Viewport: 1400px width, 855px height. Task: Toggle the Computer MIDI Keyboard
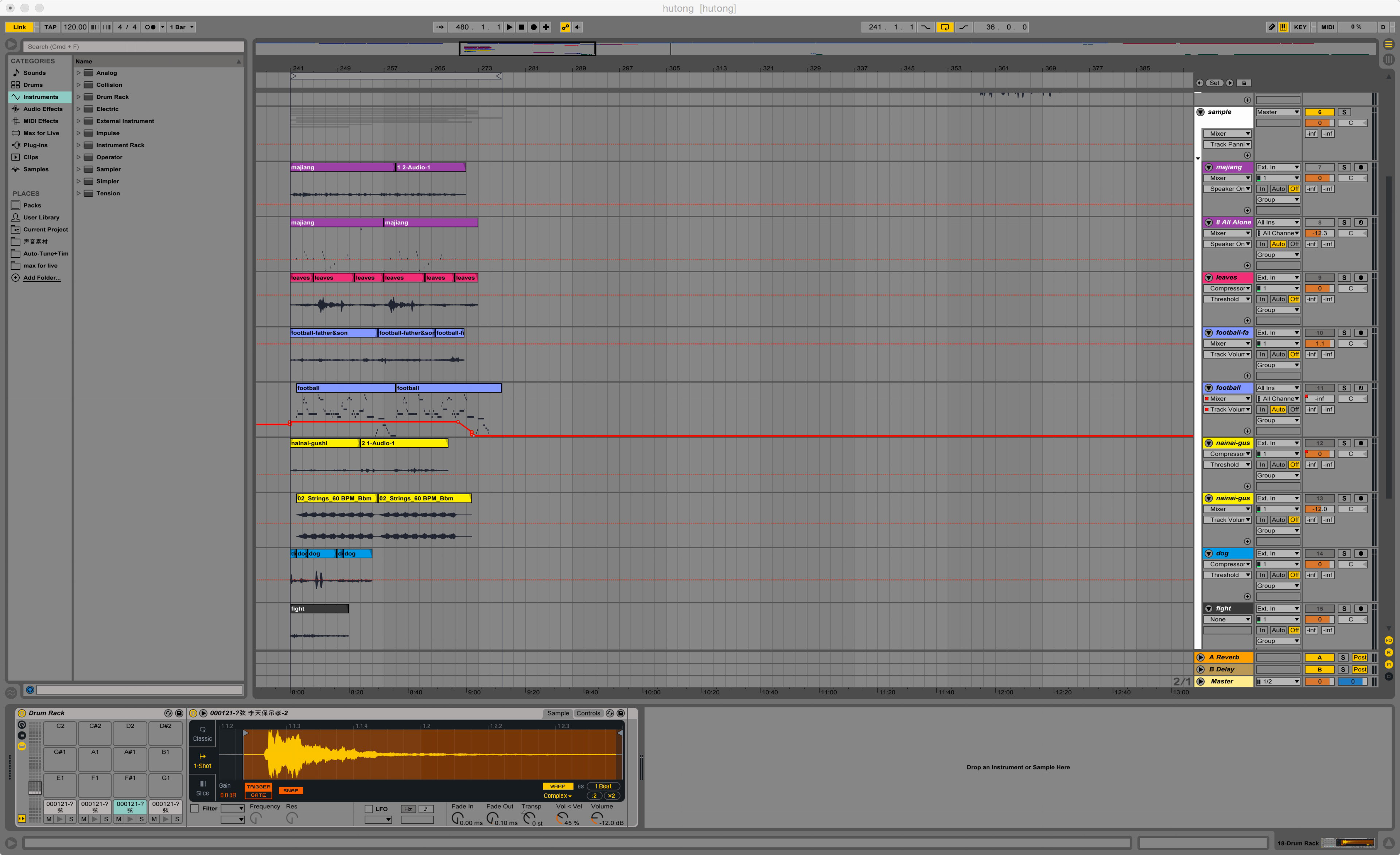click(x=1284, y=27)
